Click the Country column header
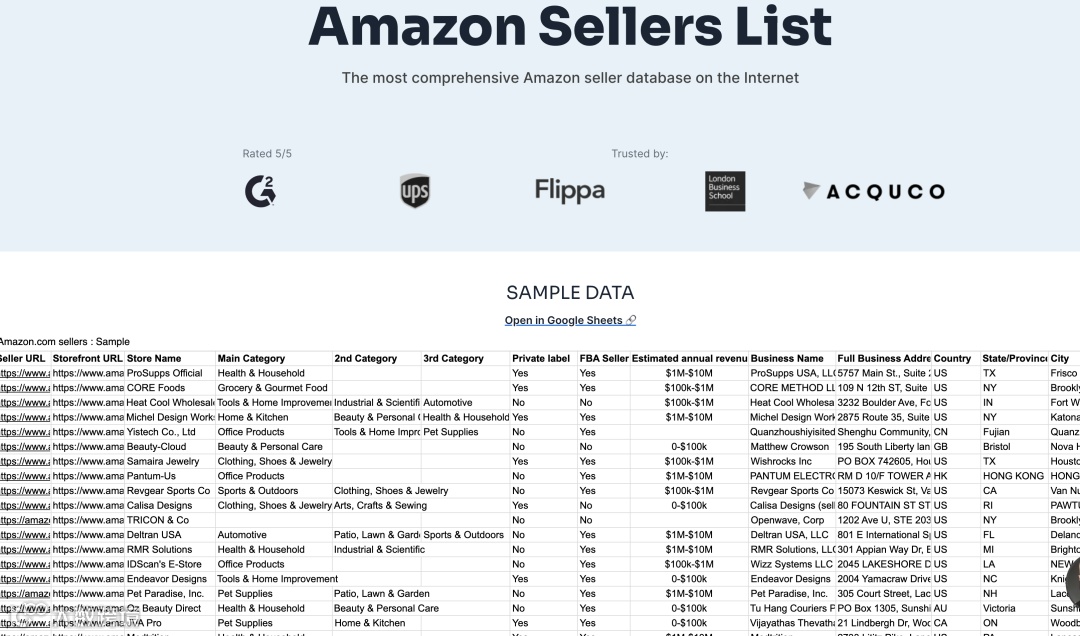The image size is (1080, 636). pos(952,358)
